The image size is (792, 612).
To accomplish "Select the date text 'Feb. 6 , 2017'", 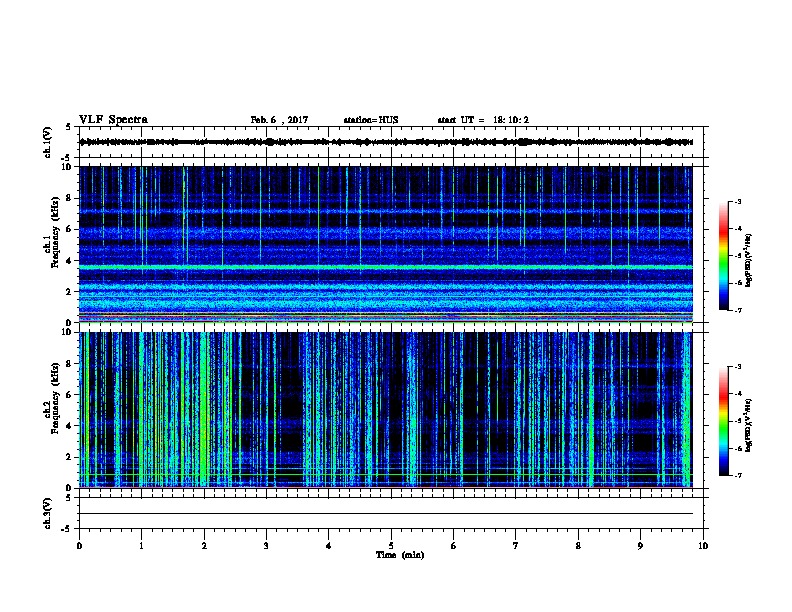I will (x=279, y=120).
